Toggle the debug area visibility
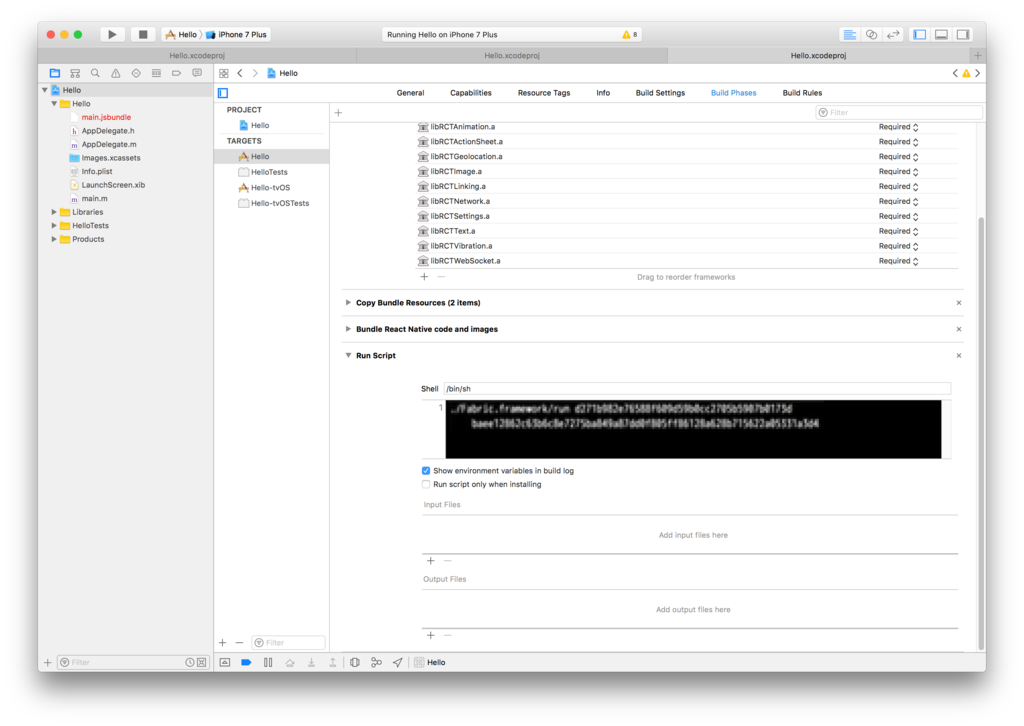The width and height of the screenshot is (1024, 726). click(x=941, y=35)
